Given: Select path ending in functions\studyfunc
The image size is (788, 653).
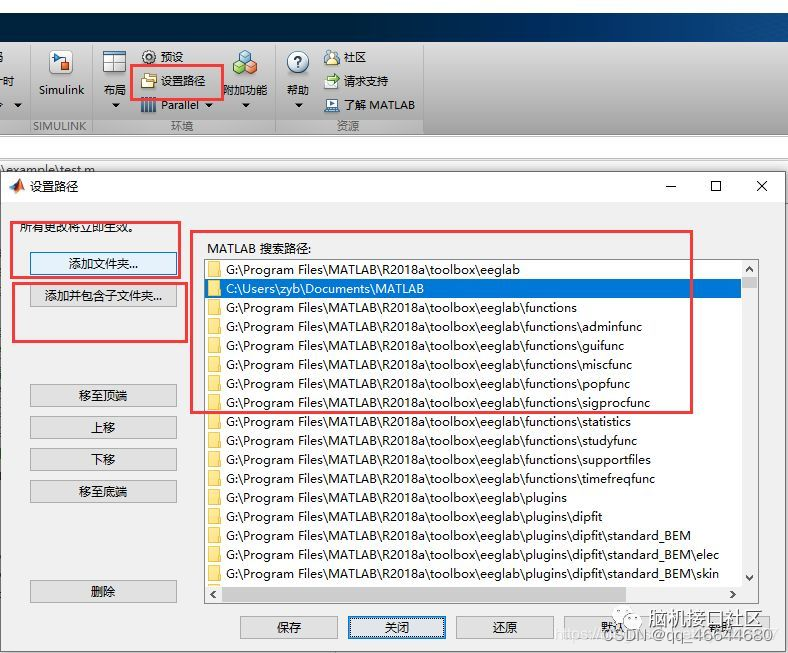Looking at the screenshot, I should point(473,441).
